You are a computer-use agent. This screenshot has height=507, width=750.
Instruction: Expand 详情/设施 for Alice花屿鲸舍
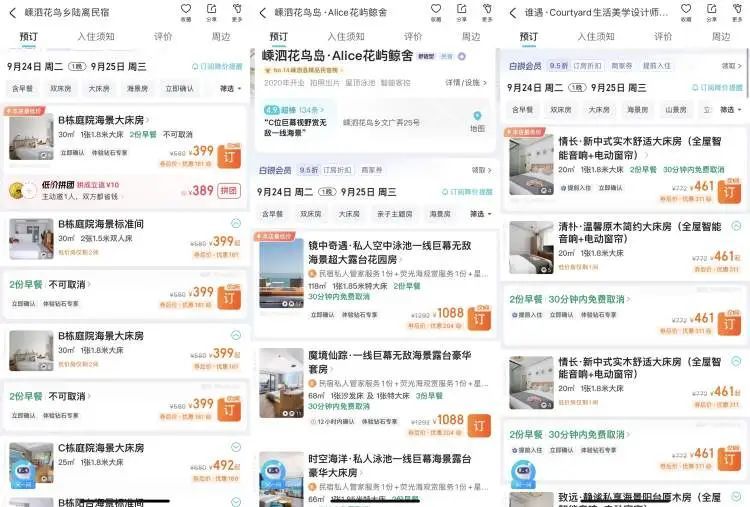coord(466,82)
